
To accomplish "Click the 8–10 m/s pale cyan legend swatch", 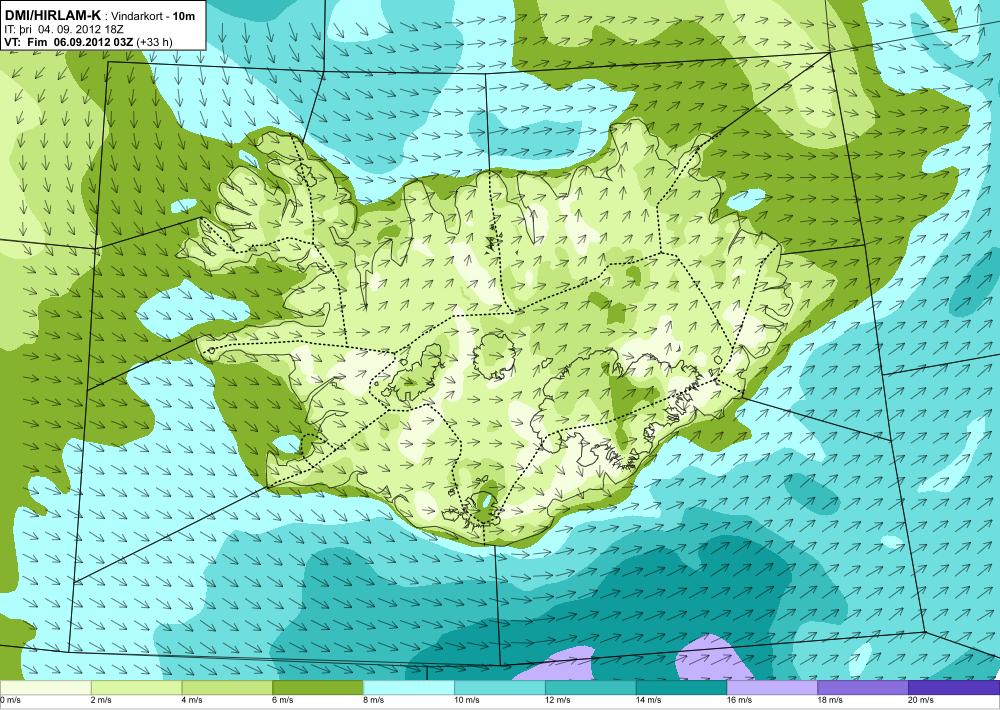I will coord(409,688).
